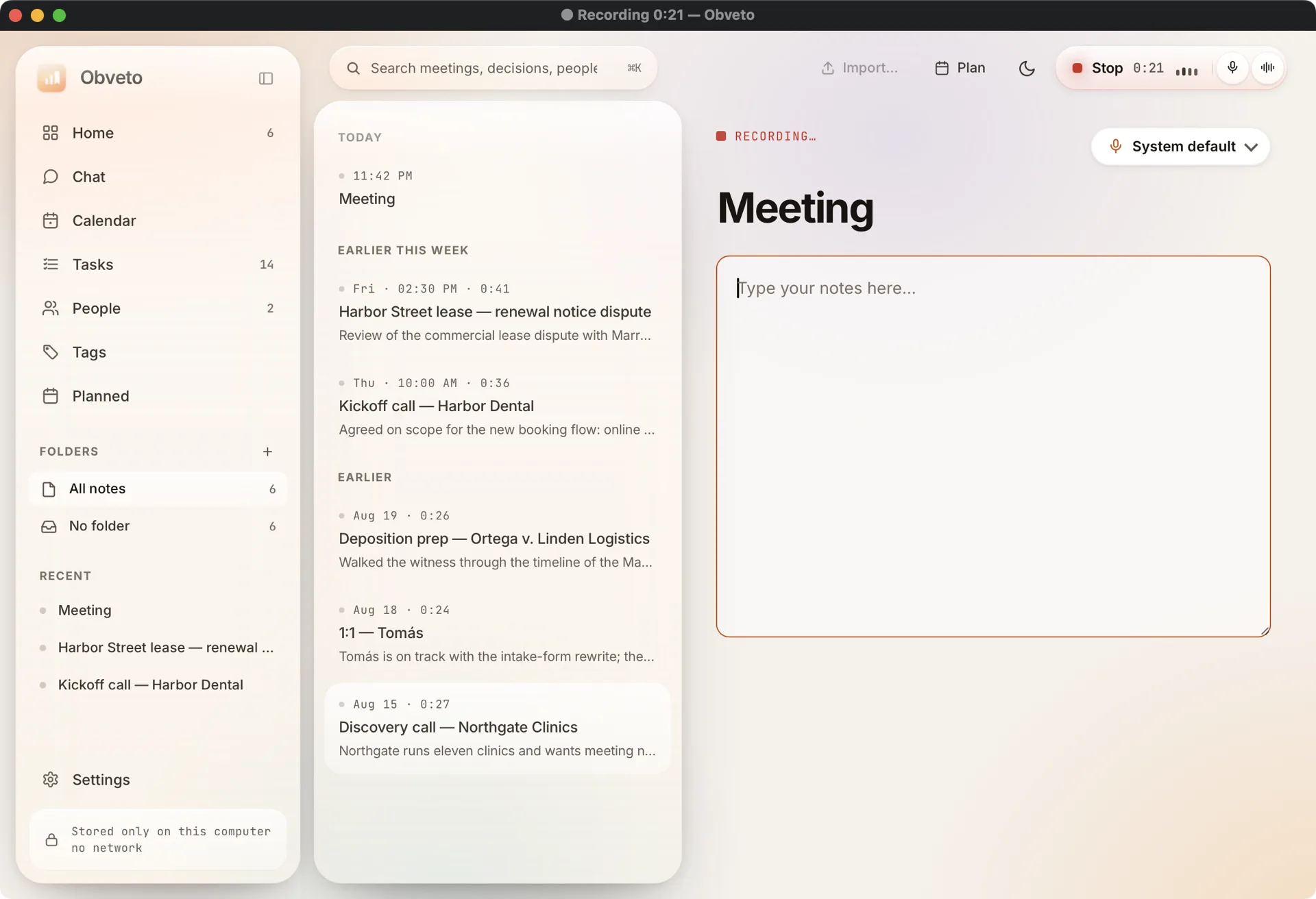
Task: Click the microphone icon in System default selector
Action: tap(1115, 147)
